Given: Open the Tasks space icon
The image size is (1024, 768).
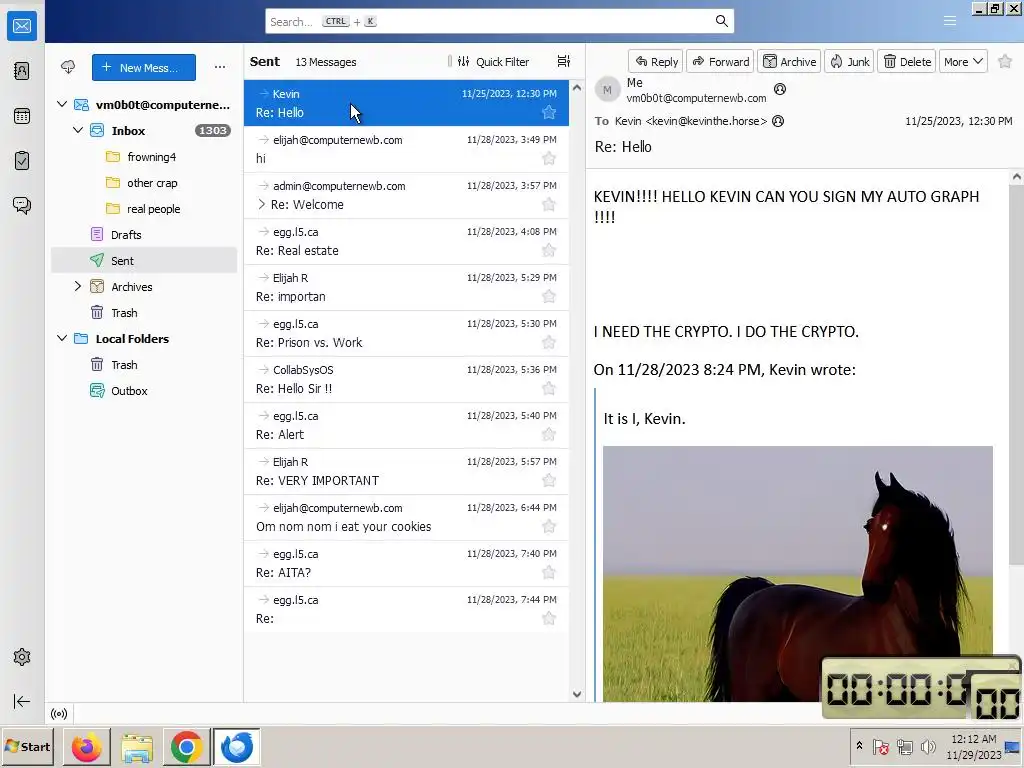Looking at the screenshot, I should pos(22,161).
